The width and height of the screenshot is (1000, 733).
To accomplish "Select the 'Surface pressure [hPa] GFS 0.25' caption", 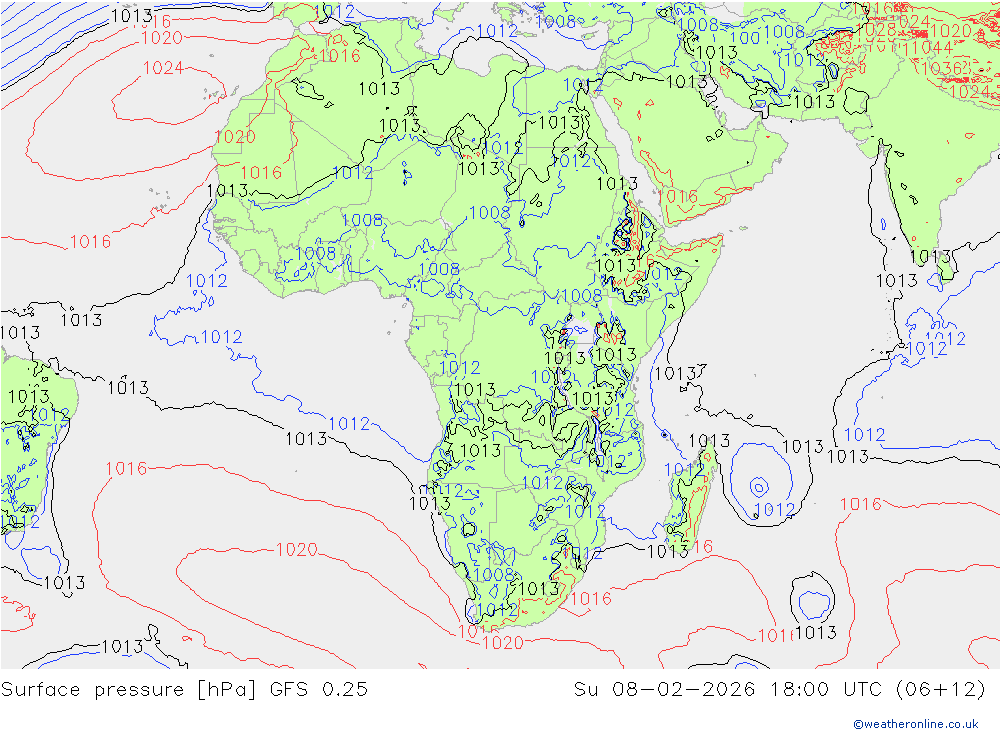I will [x=184, y=690].
